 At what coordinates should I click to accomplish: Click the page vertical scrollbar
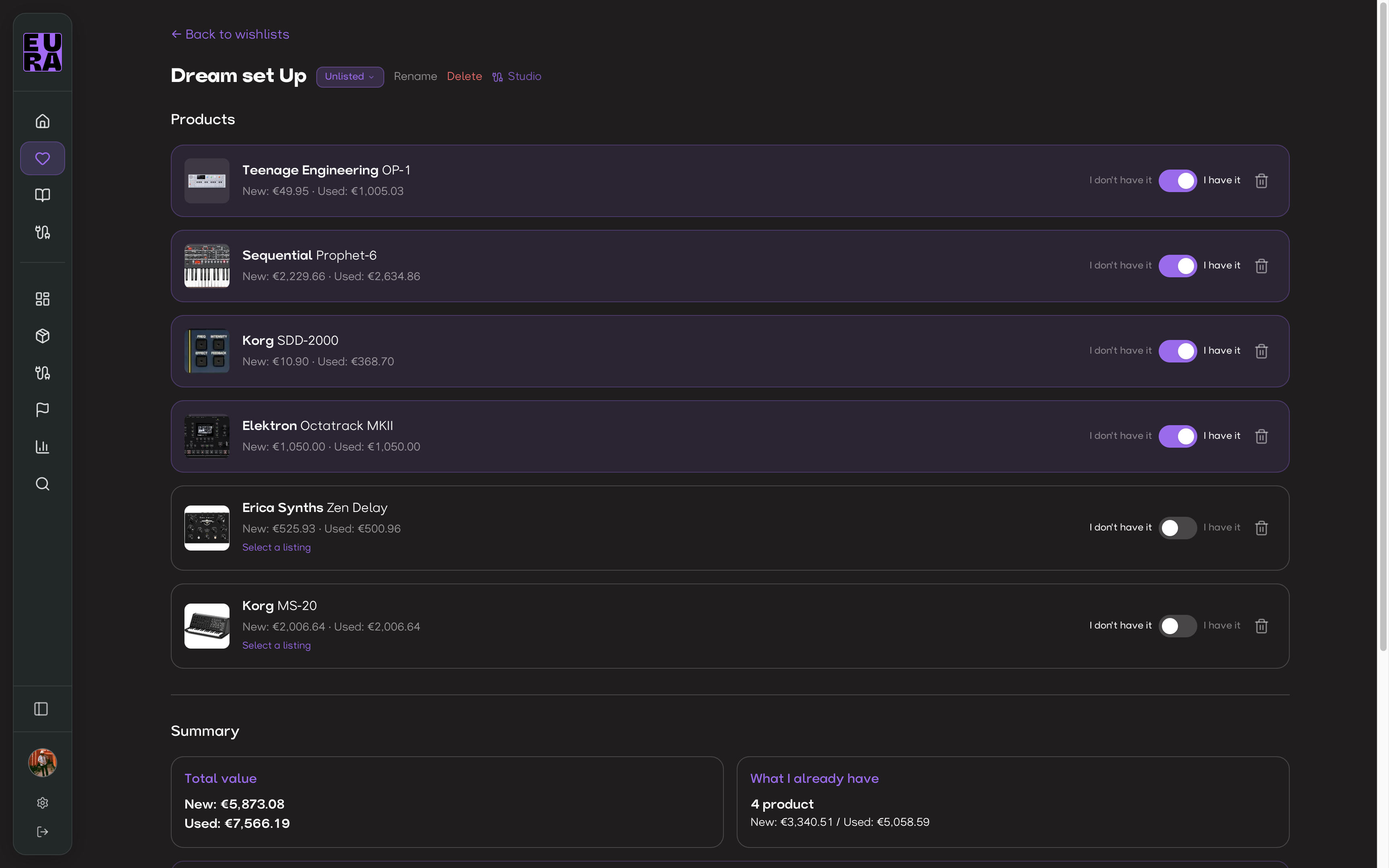pos(1383,327)
